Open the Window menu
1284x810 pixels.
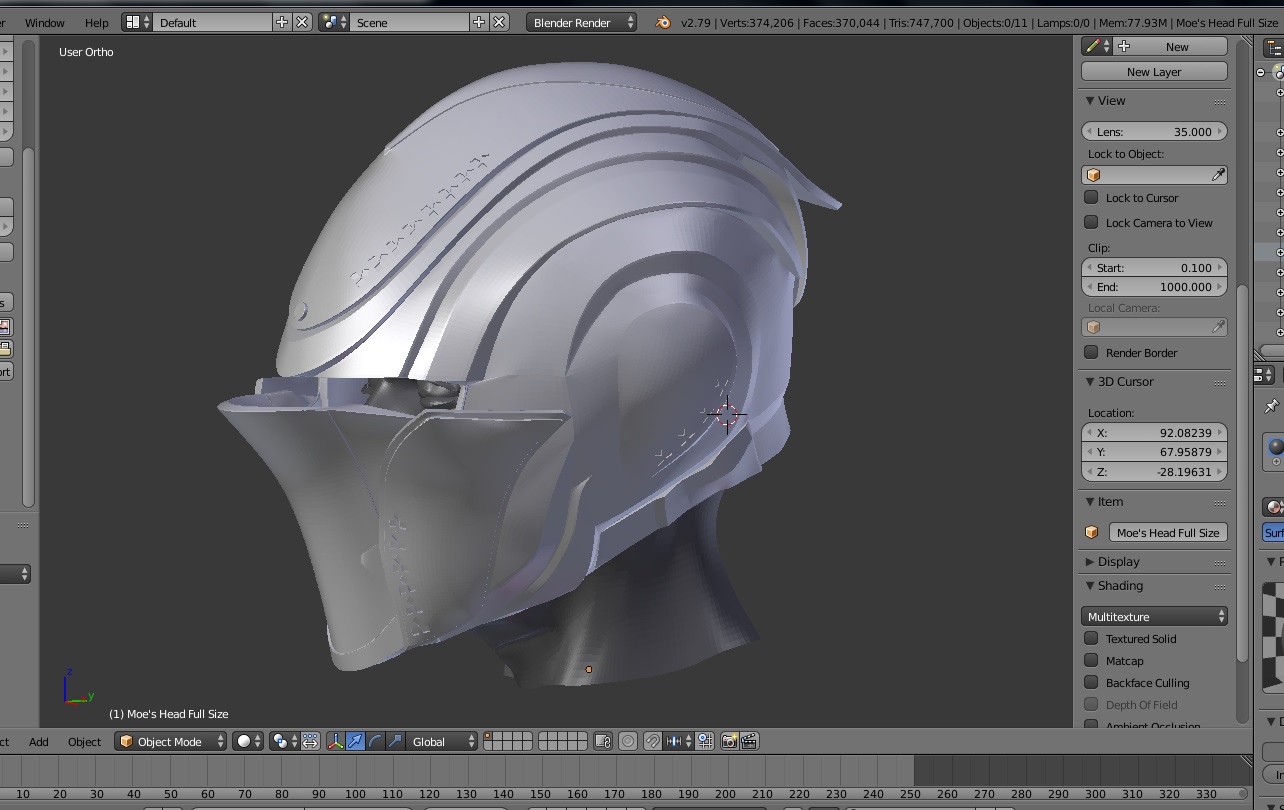coord(45,22)
